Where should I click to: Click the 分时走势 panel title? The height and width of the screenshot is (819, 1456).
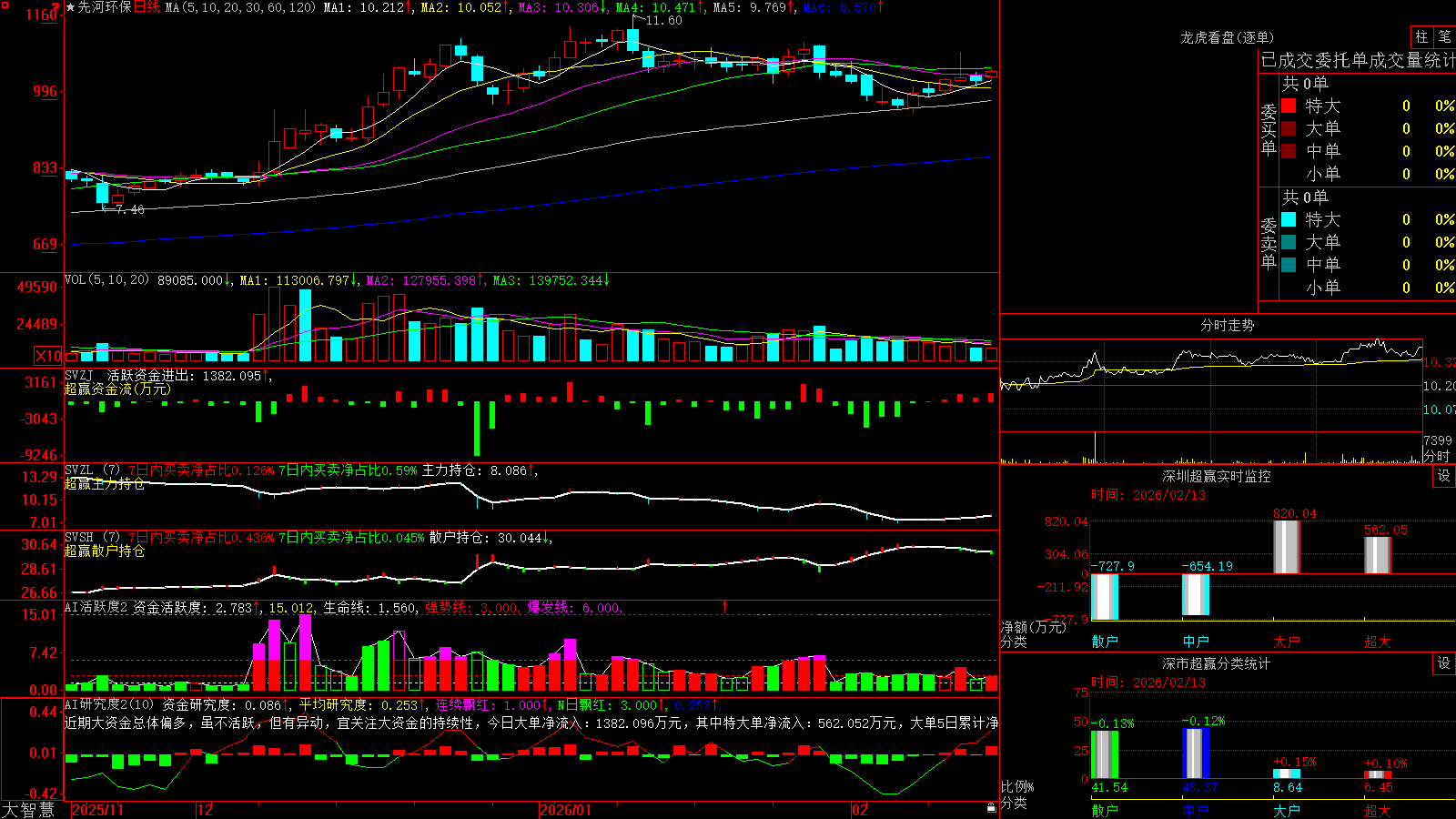tap(1227, 325)
